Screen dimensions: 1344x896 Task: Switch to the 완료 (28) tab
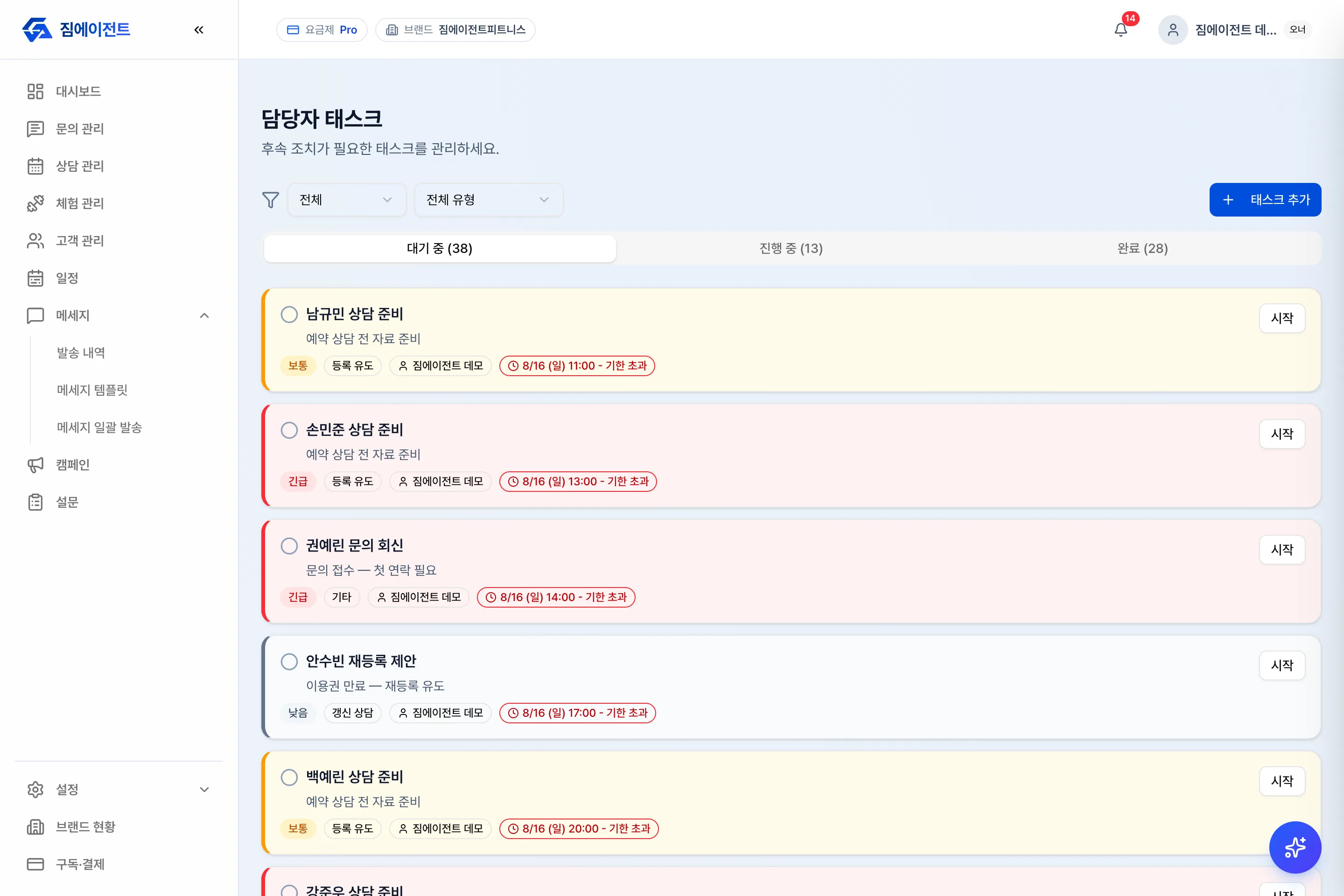pos(1142,249)
